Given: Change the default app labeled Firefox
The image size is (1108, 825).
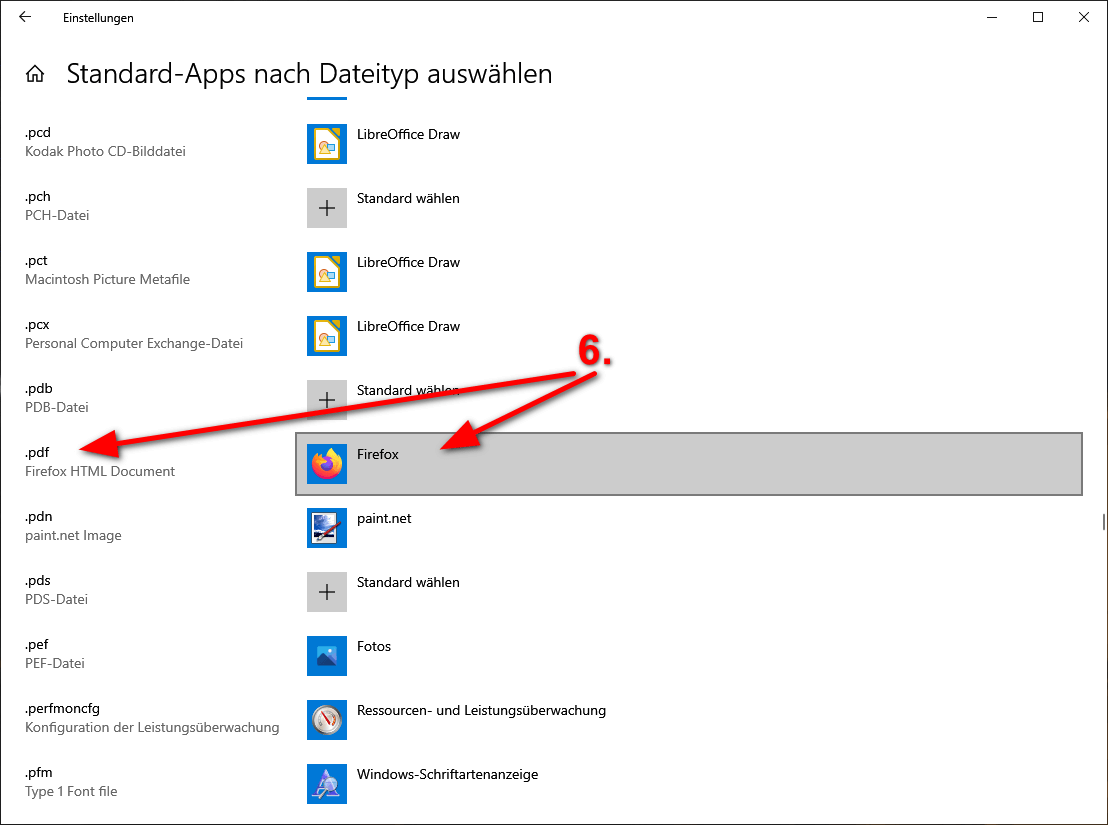Looking at the screenshot, I should click(689, 464).
